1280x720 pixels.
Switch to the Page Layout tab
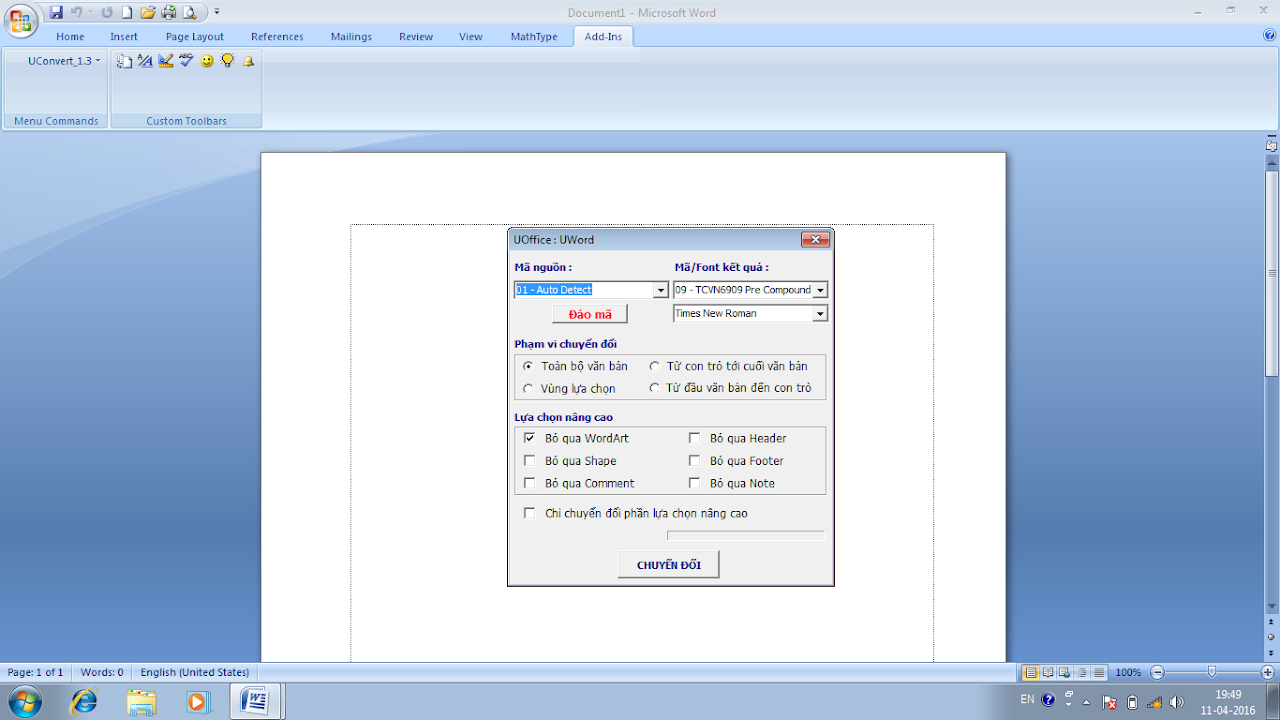pyautogui.click(x=195, y=37)
